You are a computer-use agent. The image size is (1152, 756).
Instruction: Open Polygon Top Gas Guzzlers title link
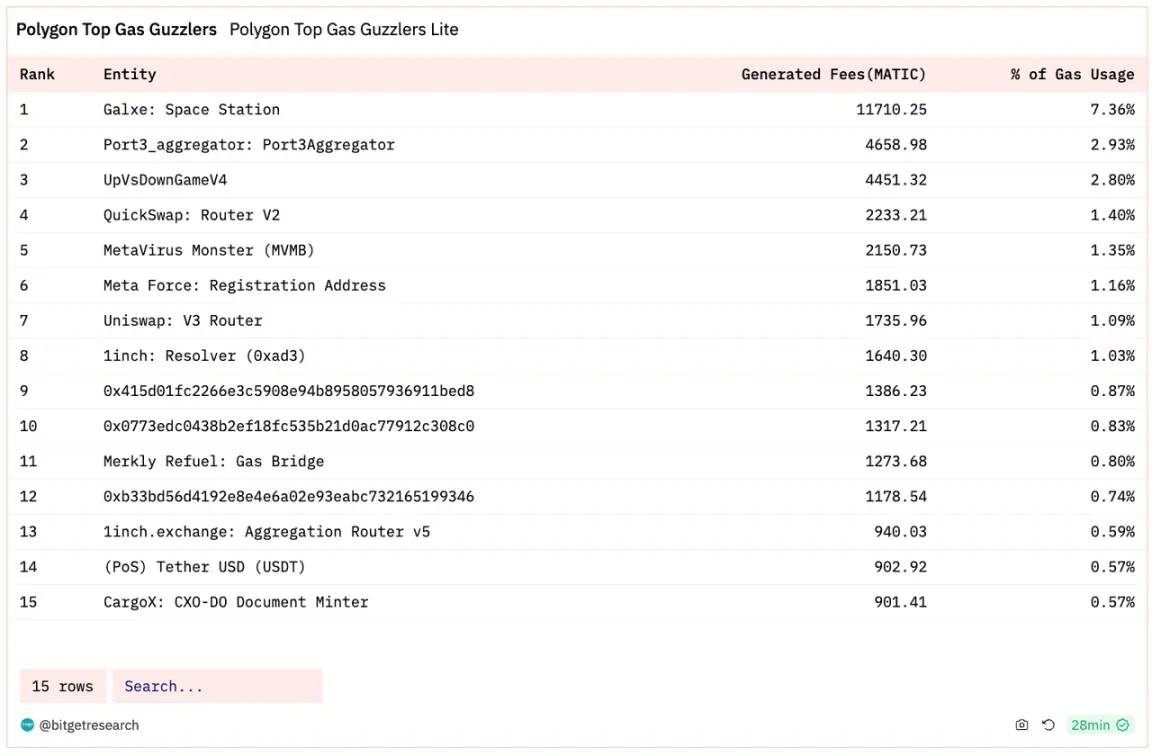coord(116,29)
